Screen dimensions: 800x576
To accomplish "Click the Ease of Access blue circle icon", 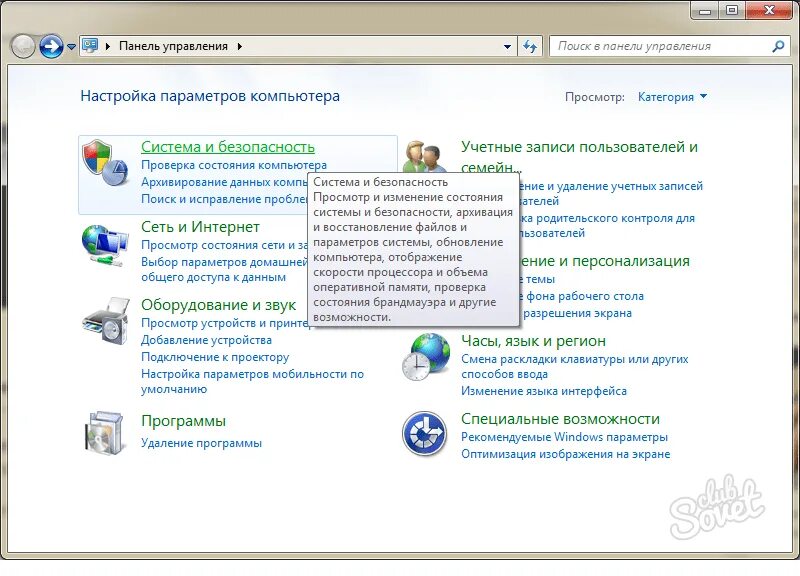I will point(424,434).
